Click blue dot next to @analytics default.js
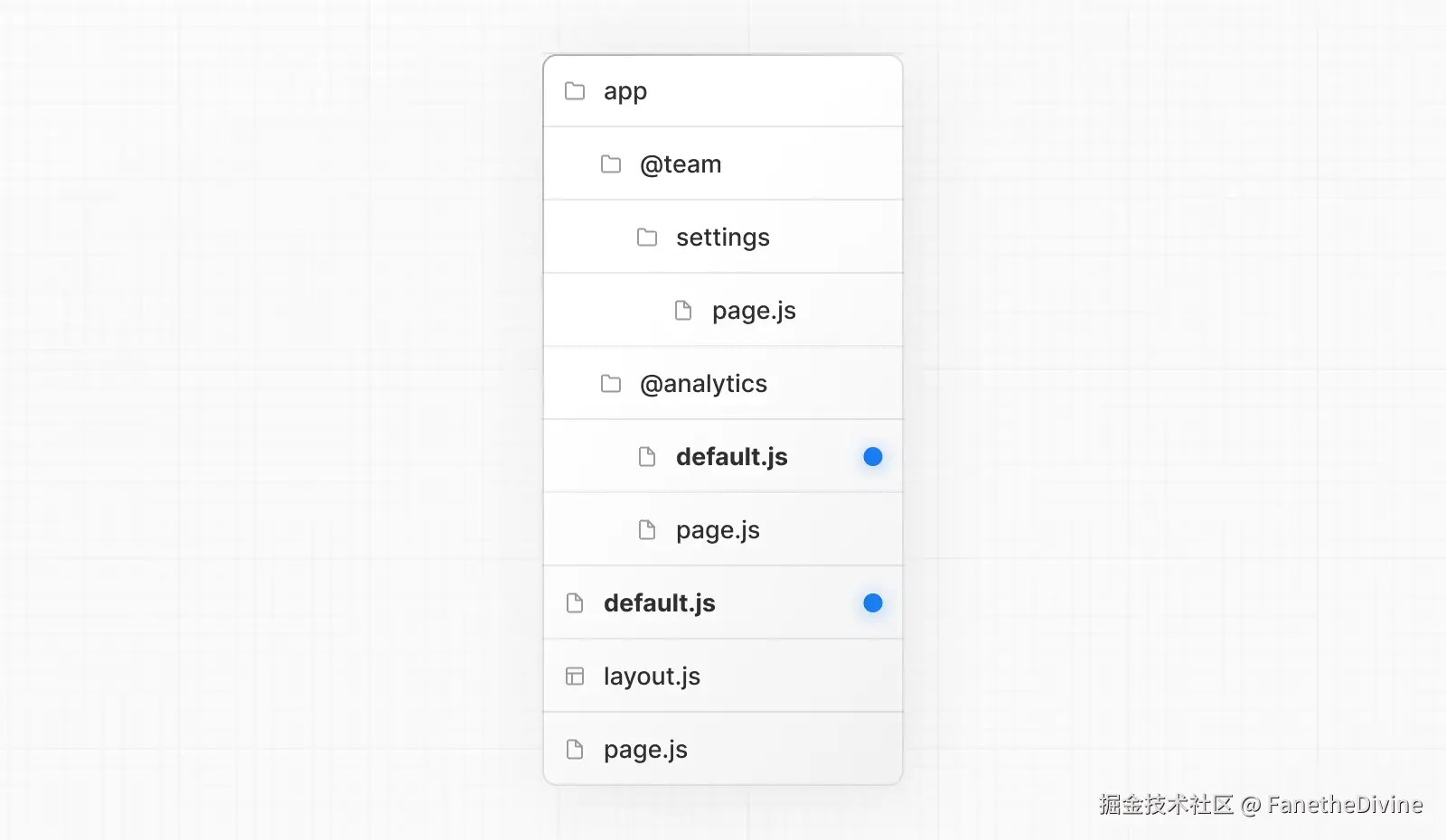Image resolution: width=1446 pixels, height=840 pixels. tap(873, 457)
